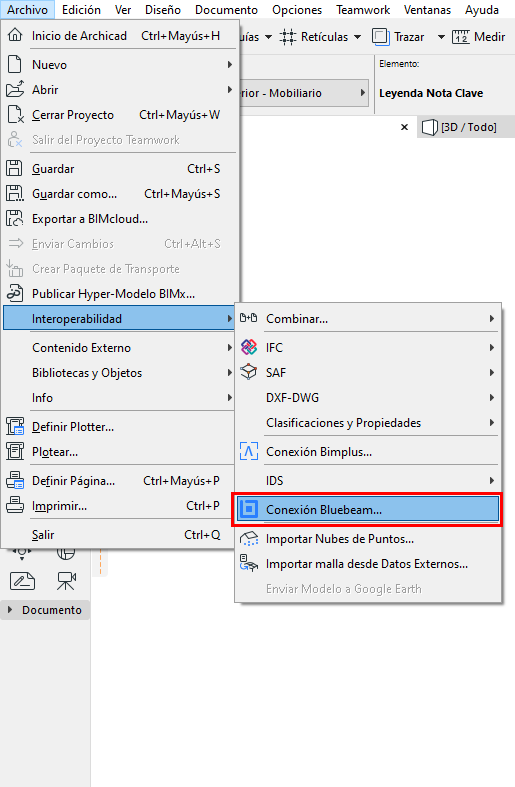Select the camera tool in toolbox
Viewport: 515px width, 787px height.
click(x=66, y=581)
